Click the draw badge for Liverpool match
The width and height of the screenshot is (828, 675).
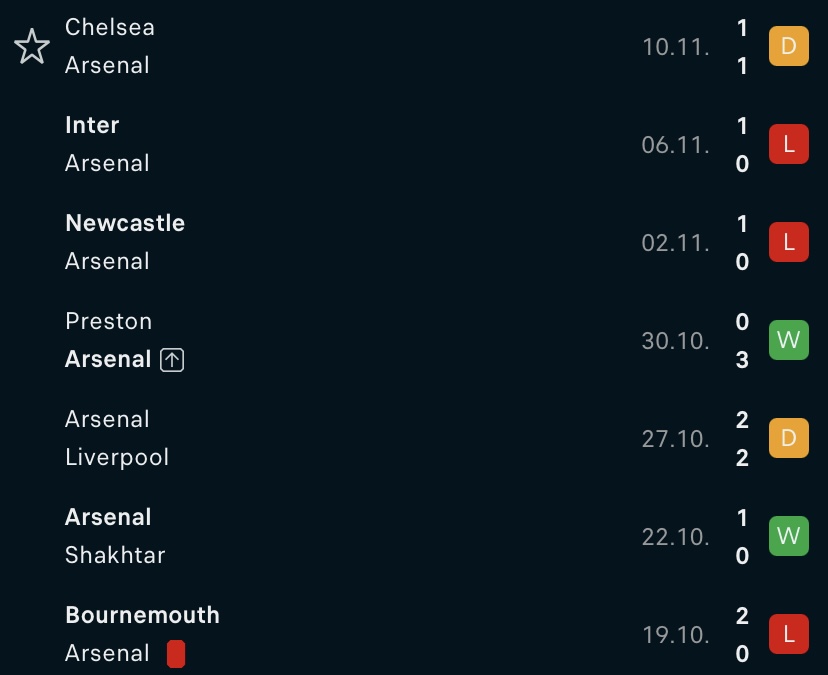[x=788, y=438]
